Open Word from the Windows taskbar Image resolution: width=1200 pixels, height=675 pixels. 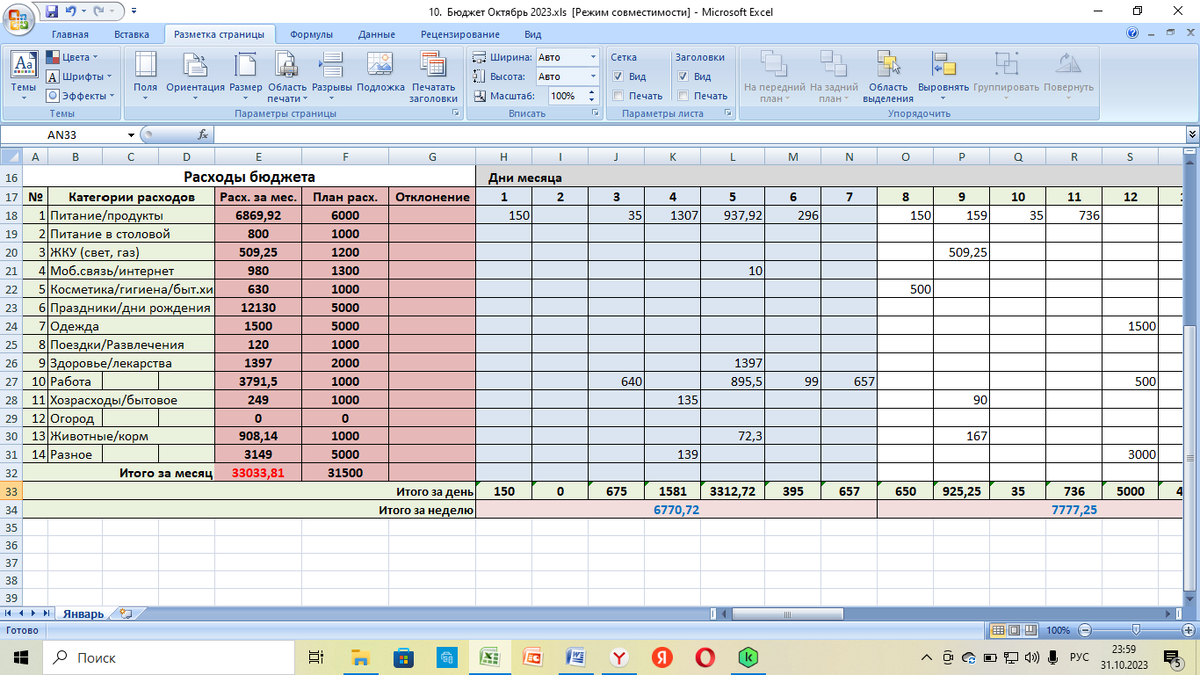(576, 657)
